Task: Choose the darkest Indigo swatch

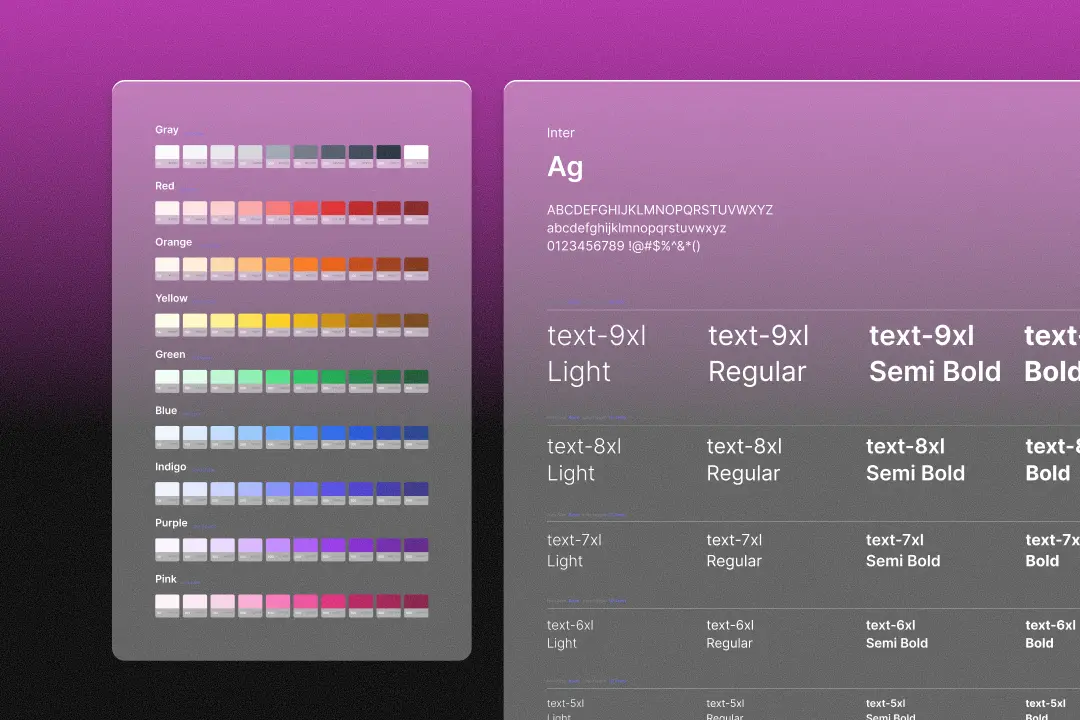Action: pyautogui.click(x=416, y=493)
